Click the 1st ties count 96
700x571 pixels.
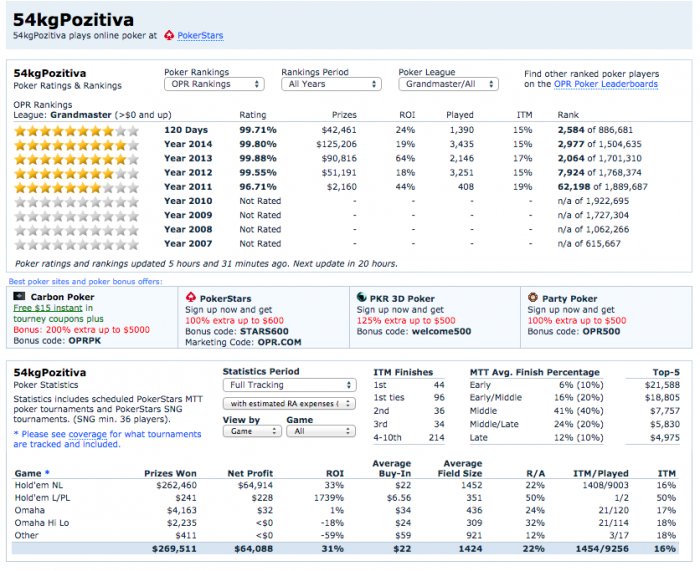pos(439,397)
